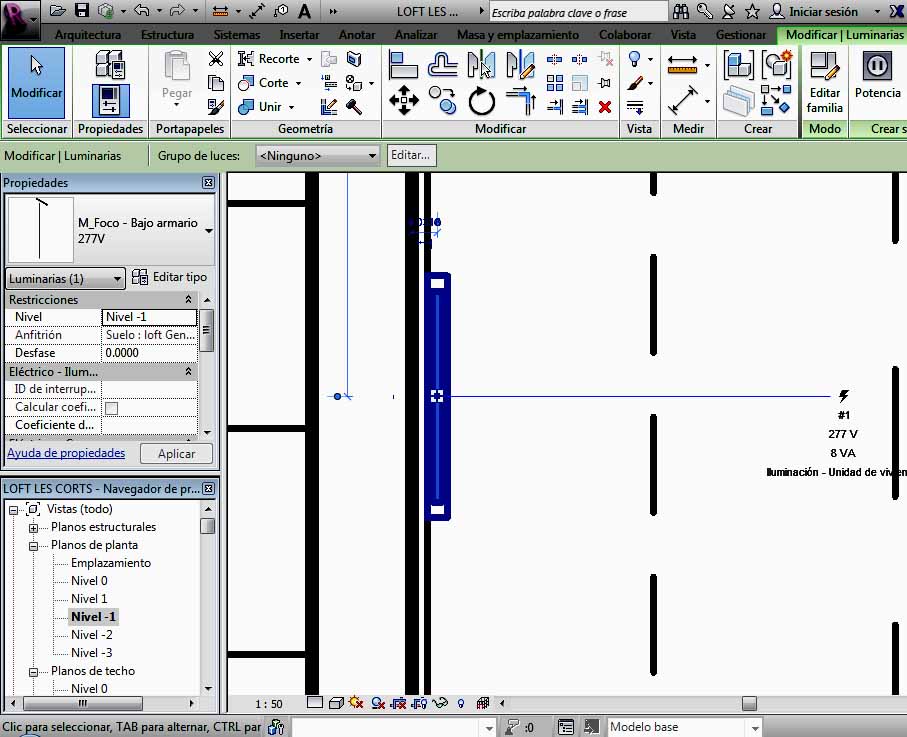Collapse the Planos de planta branch

tap(32, 546)
